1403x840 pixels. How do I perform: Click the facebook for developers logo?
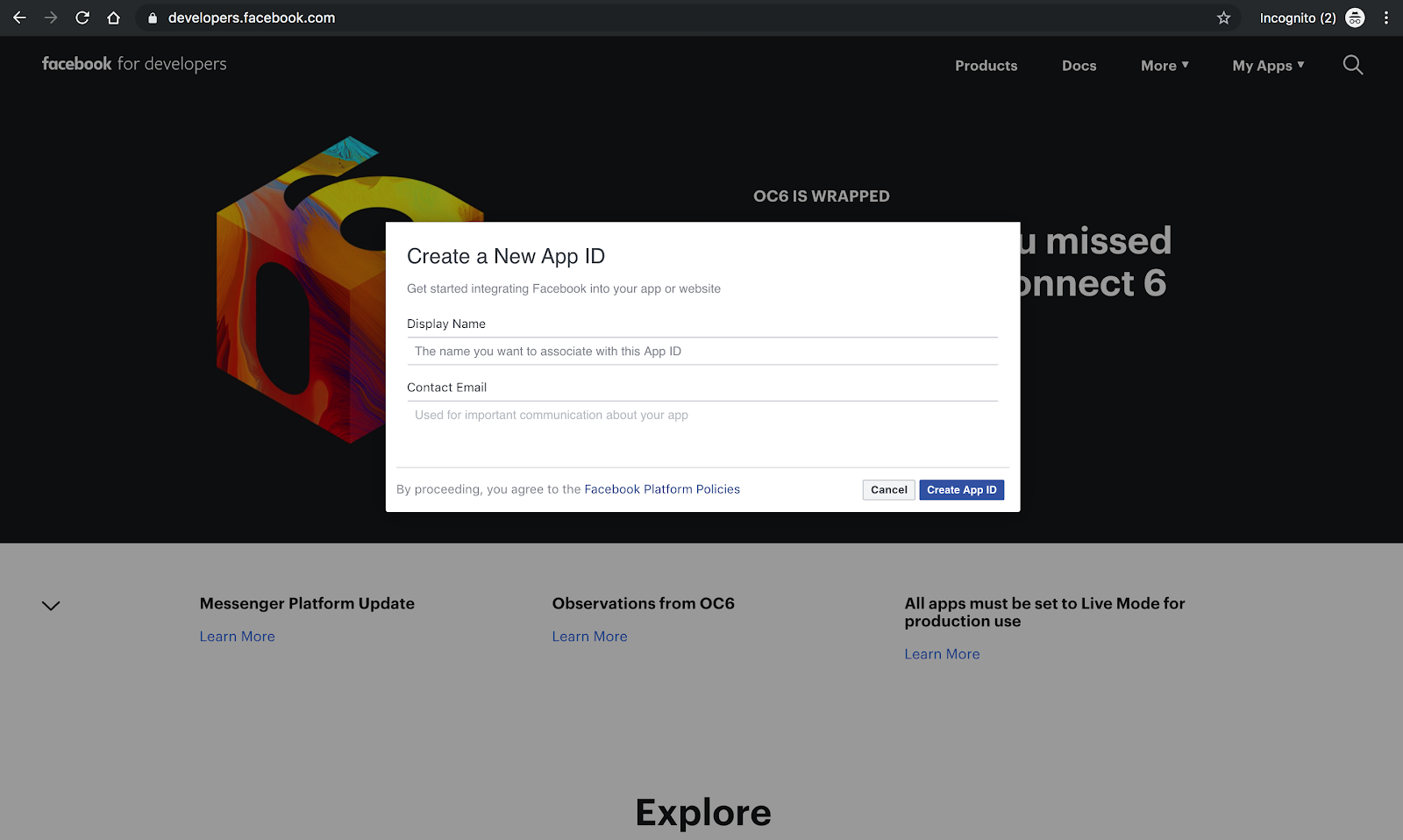(134, 64)
